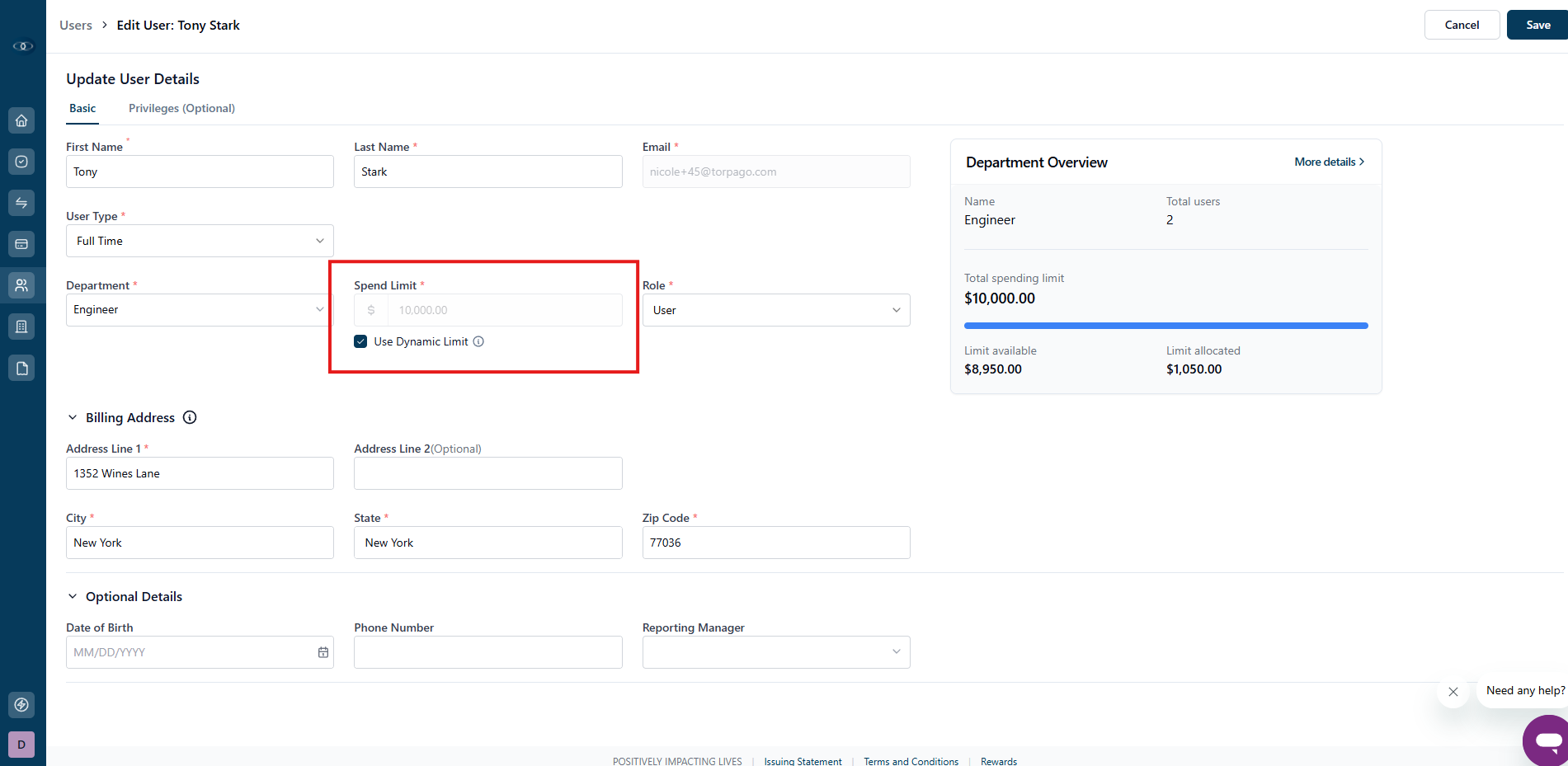
Task: Open the Date of Birth calendar icon
Action: tap(323, 652)
